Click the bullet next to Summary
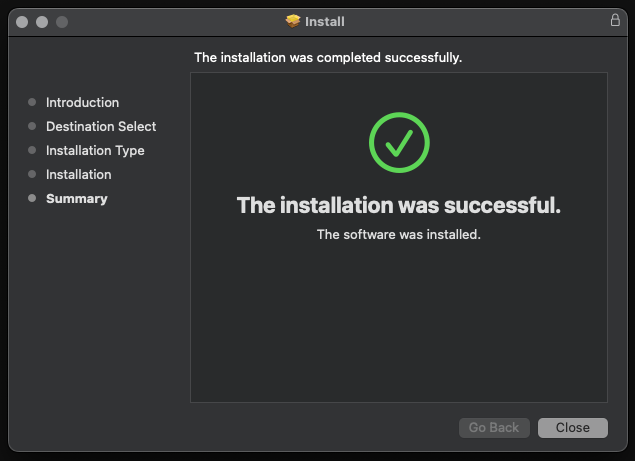Image resolution: width=635 pixels, height=461 pixels. point(32,198)
